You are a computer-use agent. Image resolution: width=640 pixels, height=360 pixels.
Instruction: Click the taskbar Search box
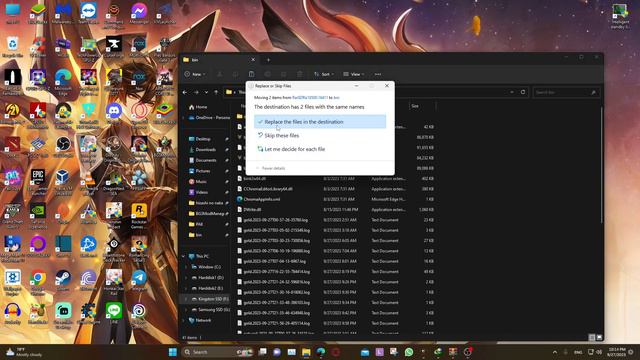click(x=218, y=352)
